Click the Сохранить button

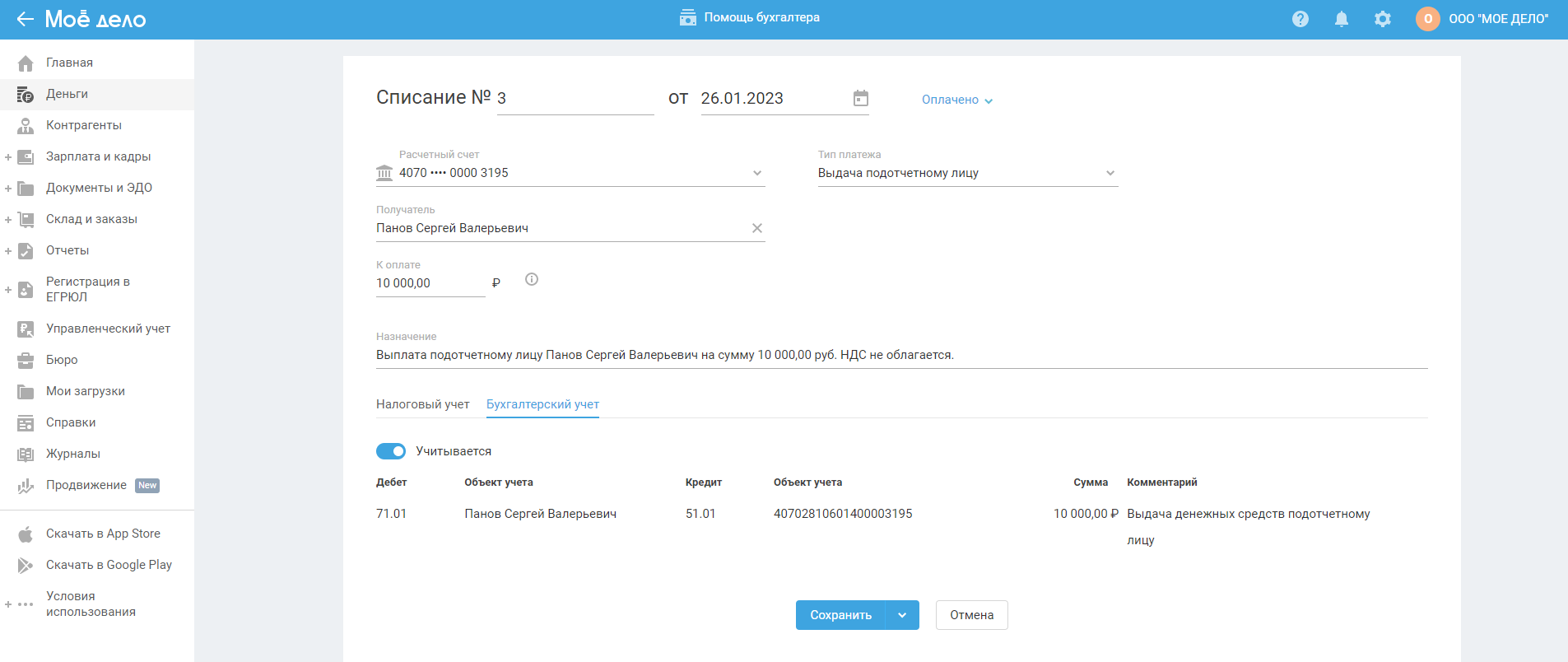point(840,615)
